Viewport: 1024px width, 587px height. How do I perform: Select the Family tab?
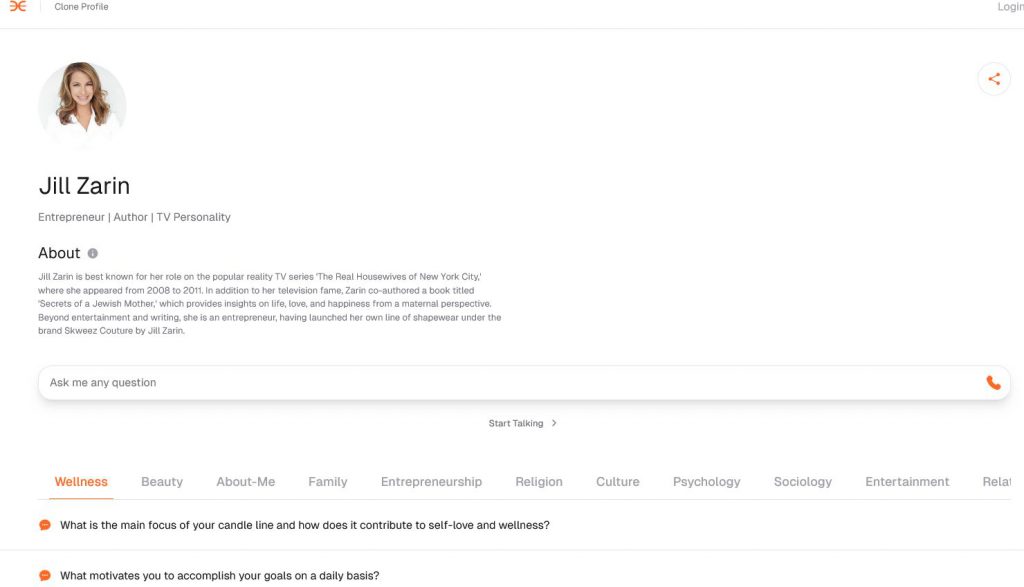(328, 481)
